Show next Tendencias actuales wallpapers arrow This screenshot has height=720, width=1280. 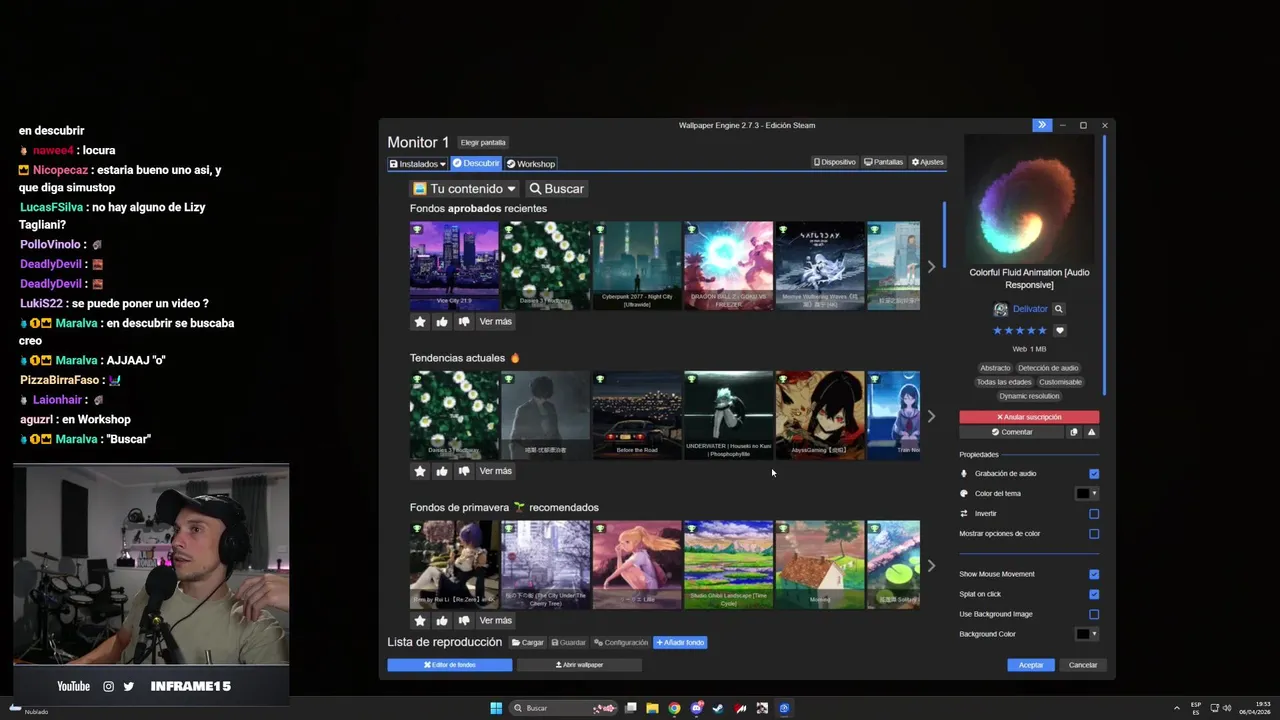931,416
